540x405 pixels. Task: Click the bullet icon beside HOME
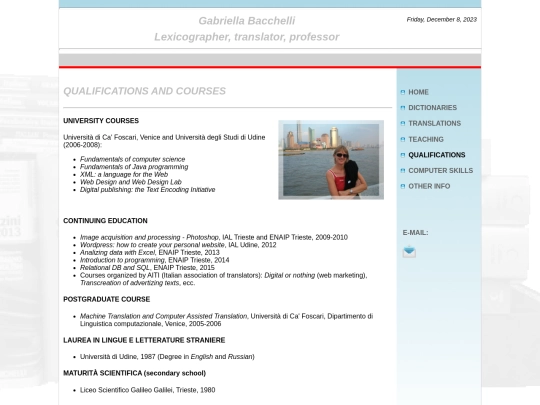click(x=403, y=92)
